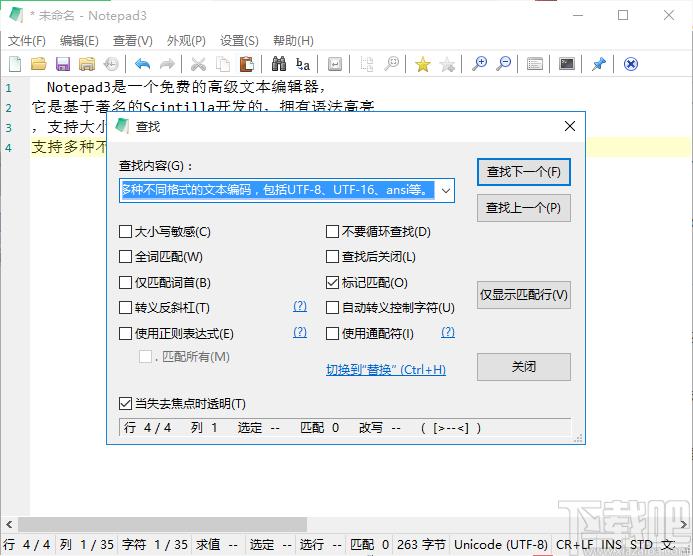The height and width of the screenshot is (556, 693).
Task: Check 使用通配符(I) option
Action: pyautogui.click(x=332, y=333)
